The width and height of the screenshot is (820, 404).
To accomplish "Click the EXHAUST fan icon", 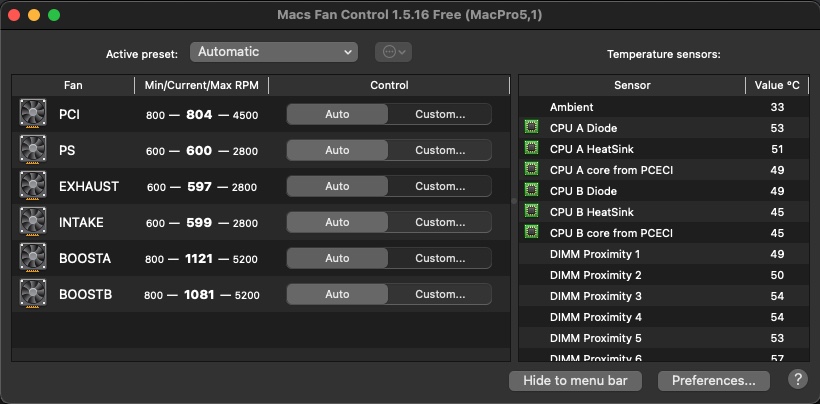I will 33,186.
